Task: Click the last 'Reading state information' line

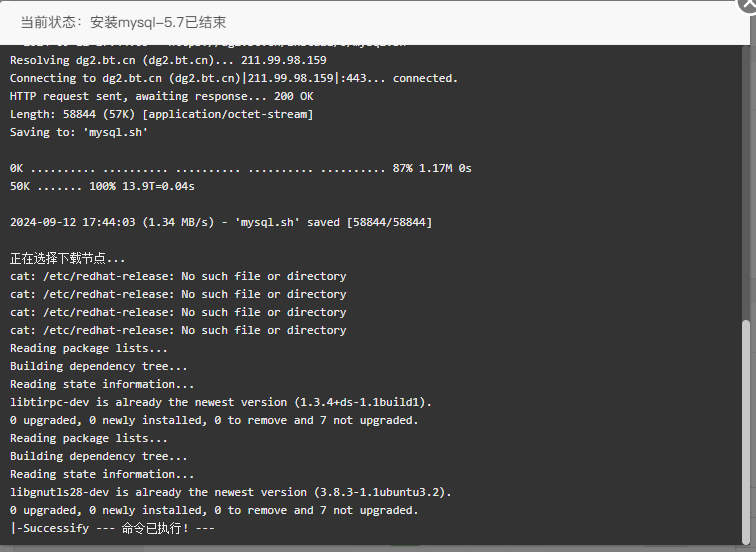Action: click(102, 474)
